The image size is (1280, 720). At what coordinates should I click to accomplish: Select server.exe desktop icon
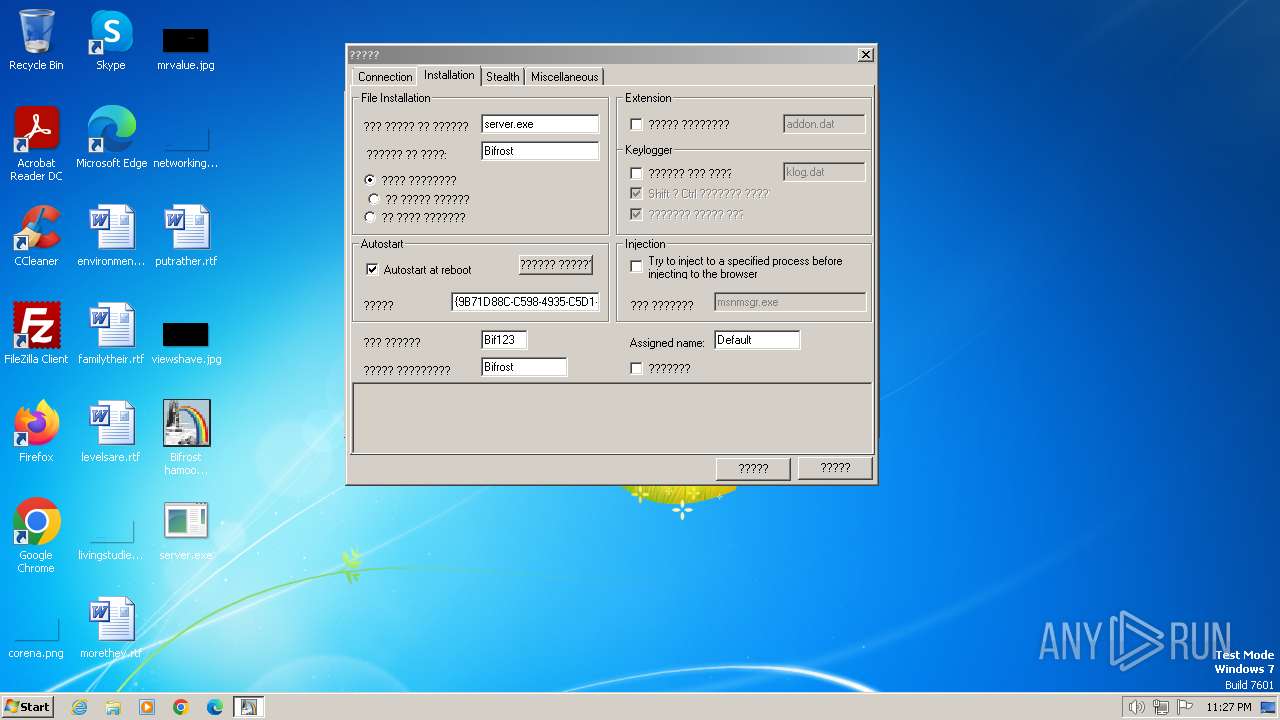click(x=186, y=531)
